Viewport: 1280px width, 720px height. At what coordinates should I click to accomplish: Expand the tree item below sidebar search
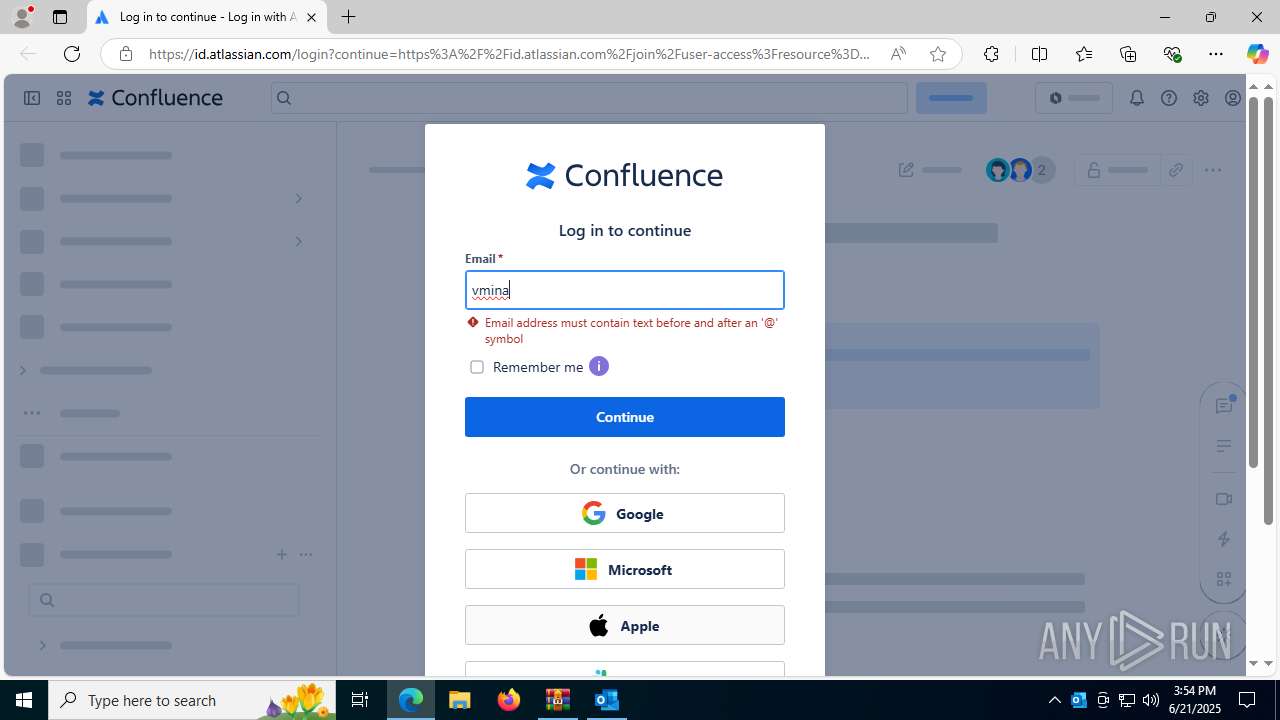pyautogui.click(x=42, y=645)
